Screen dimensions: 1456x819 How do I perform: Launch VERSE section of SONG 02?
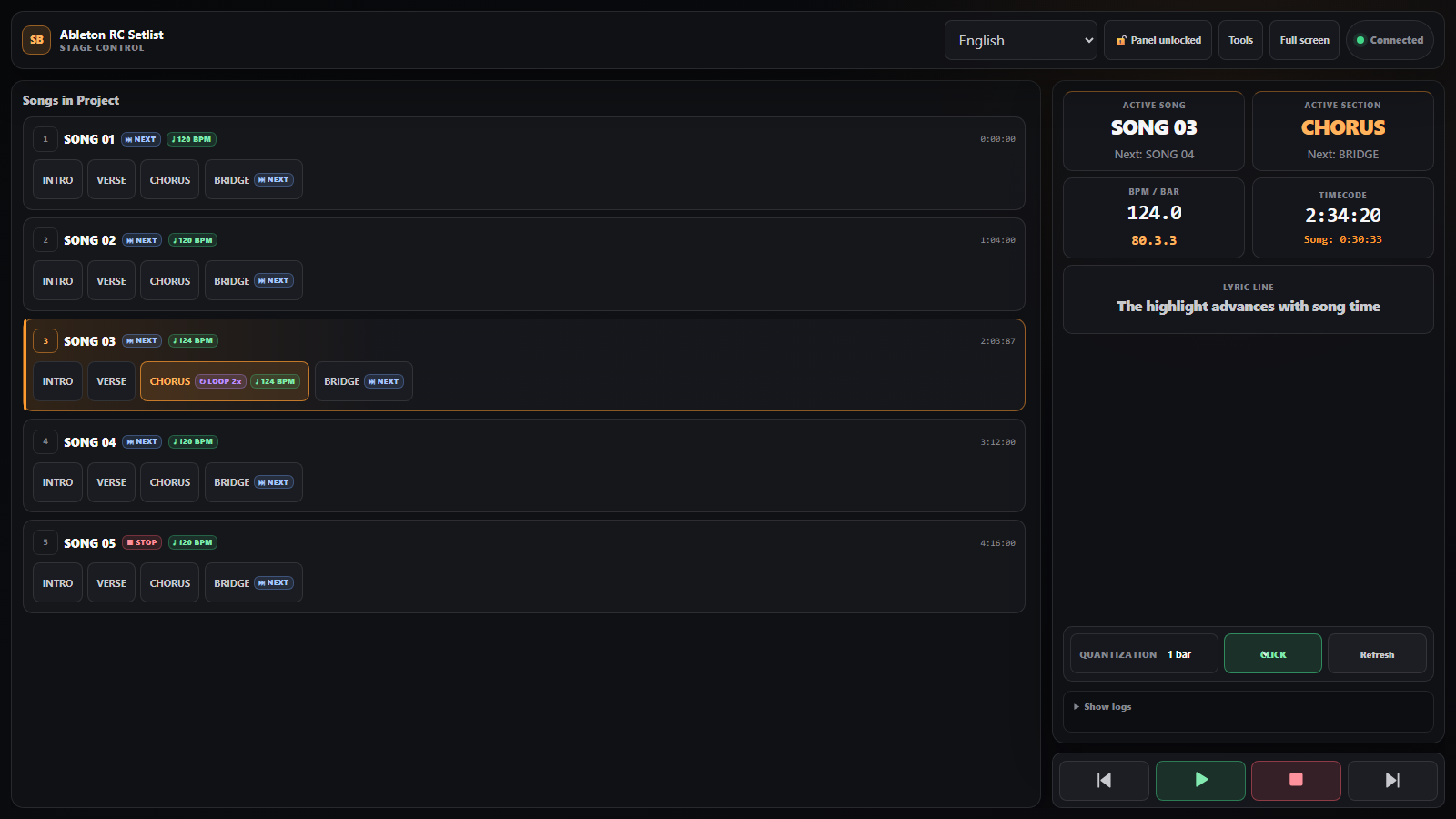click(111, 281)
